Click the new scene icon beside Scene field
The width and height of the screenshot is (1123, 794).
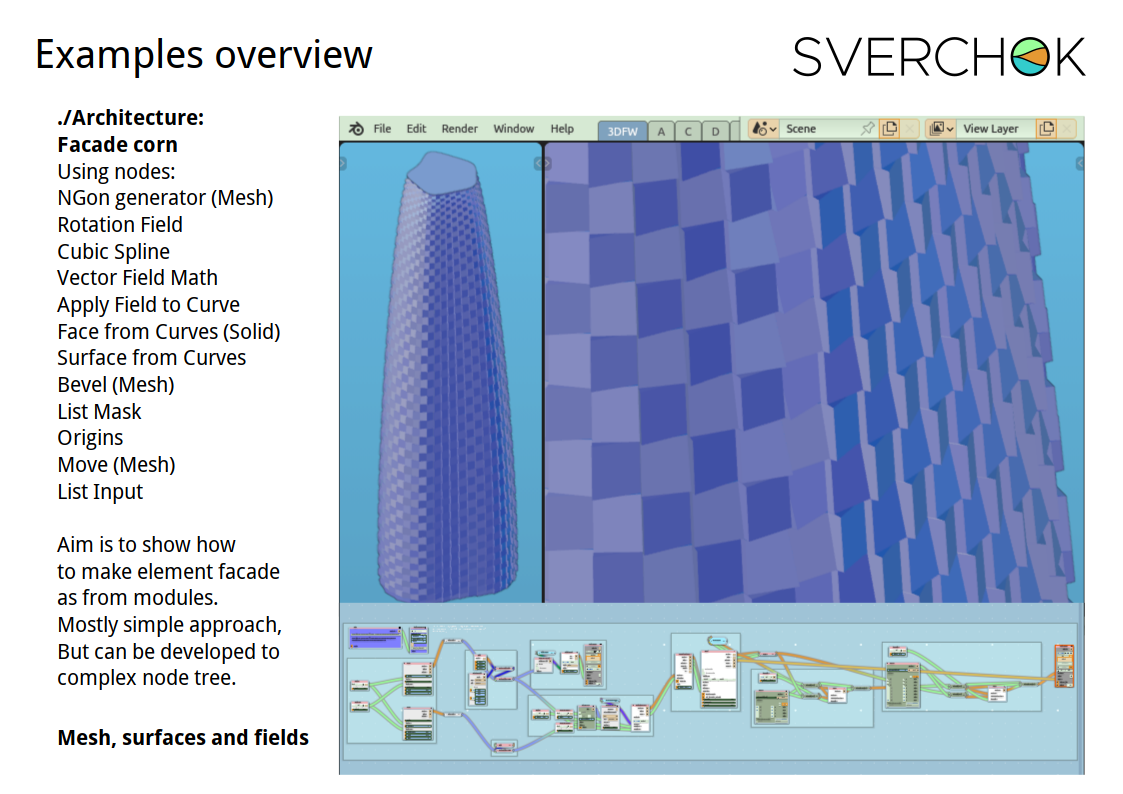[889, 129]
